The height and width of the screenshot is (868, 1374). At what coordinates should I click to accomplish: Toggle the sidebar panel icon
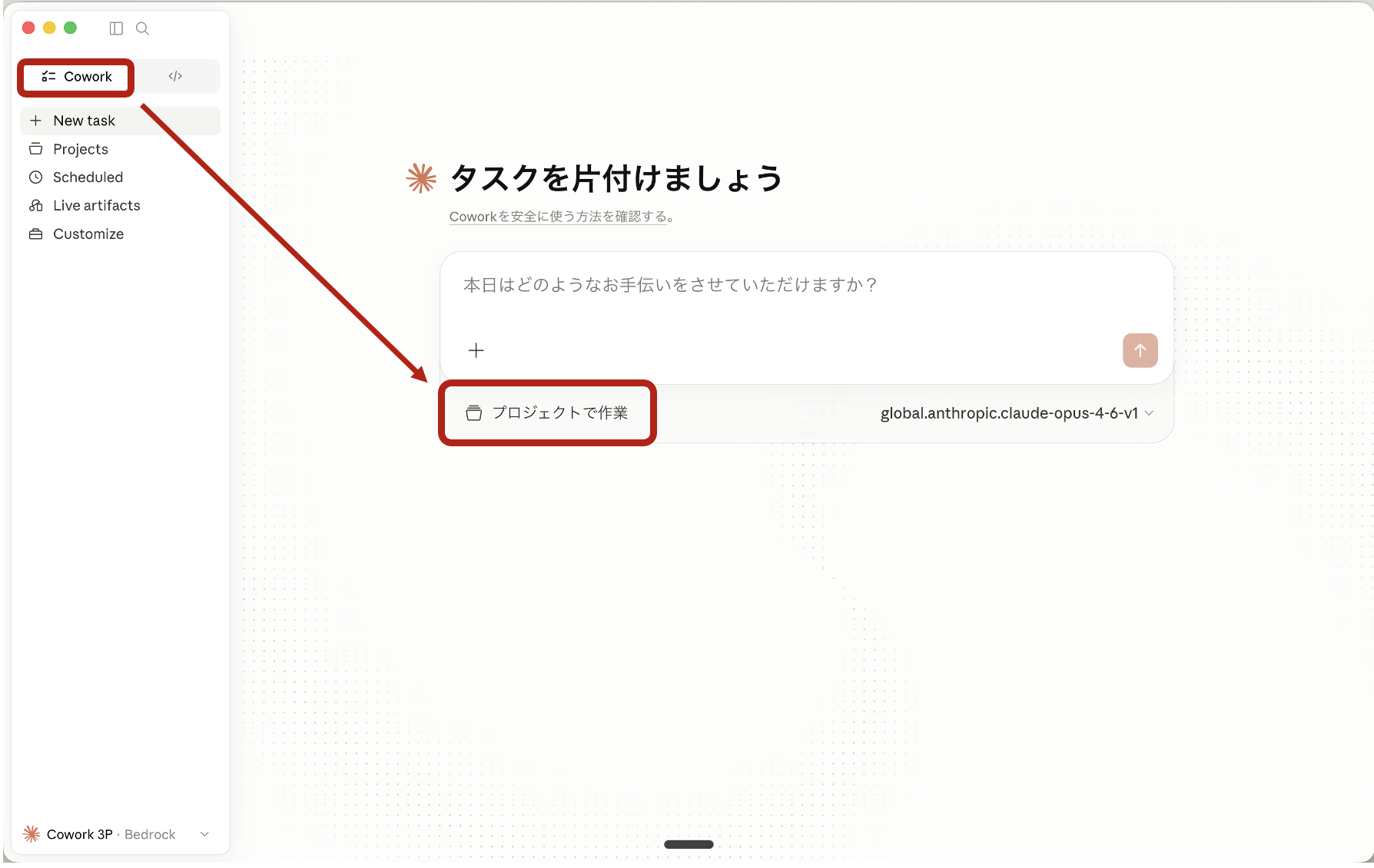(x=116, y=28)
